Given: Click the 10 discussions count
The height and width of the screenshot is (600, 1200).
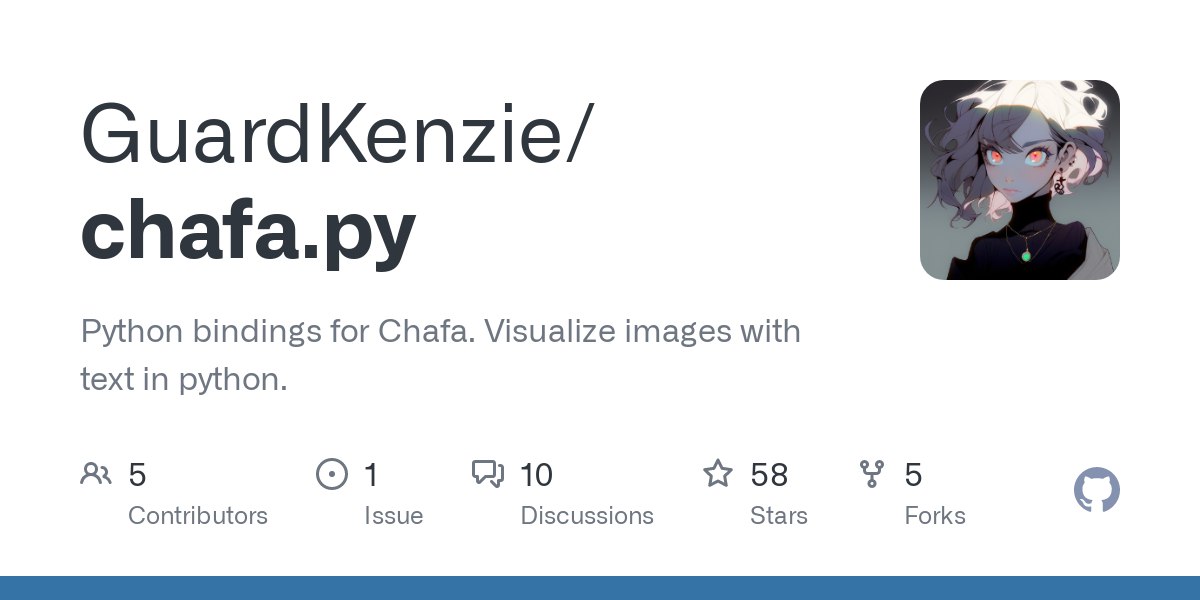Looking at the screenshot, I should coord(536,475).
